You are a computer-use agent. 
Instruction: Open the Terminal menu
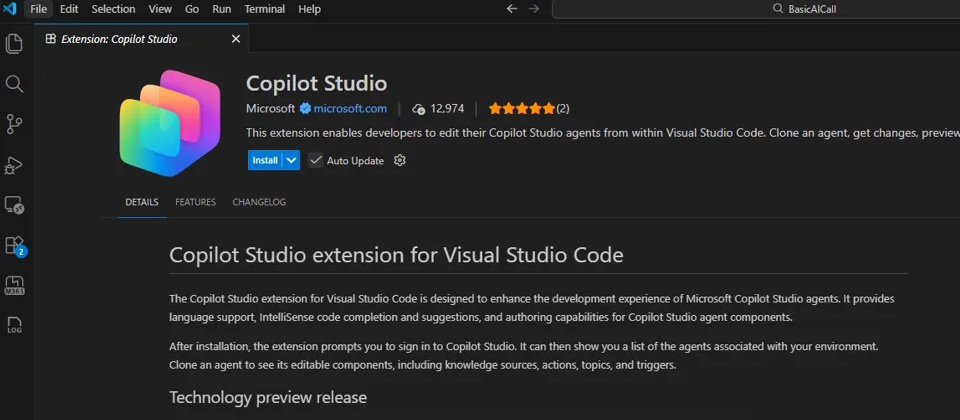click(x=264, y=9)
